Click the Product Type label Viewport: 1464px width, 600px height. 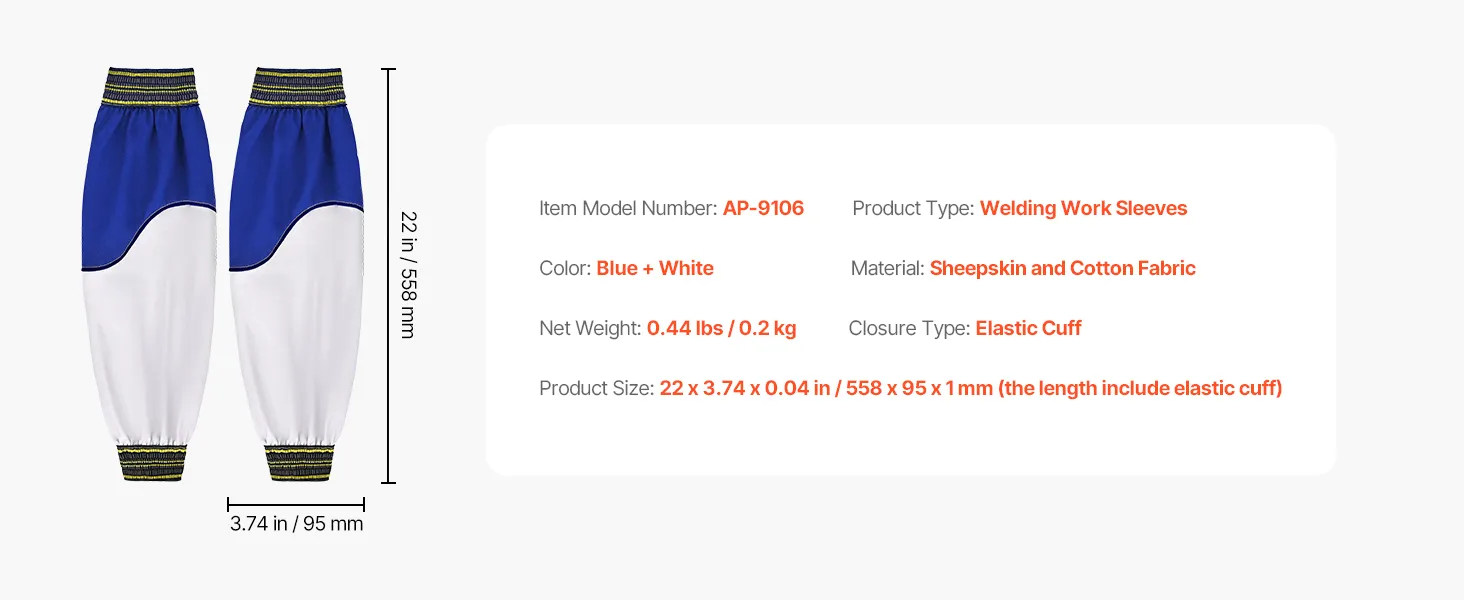point(913,208)
